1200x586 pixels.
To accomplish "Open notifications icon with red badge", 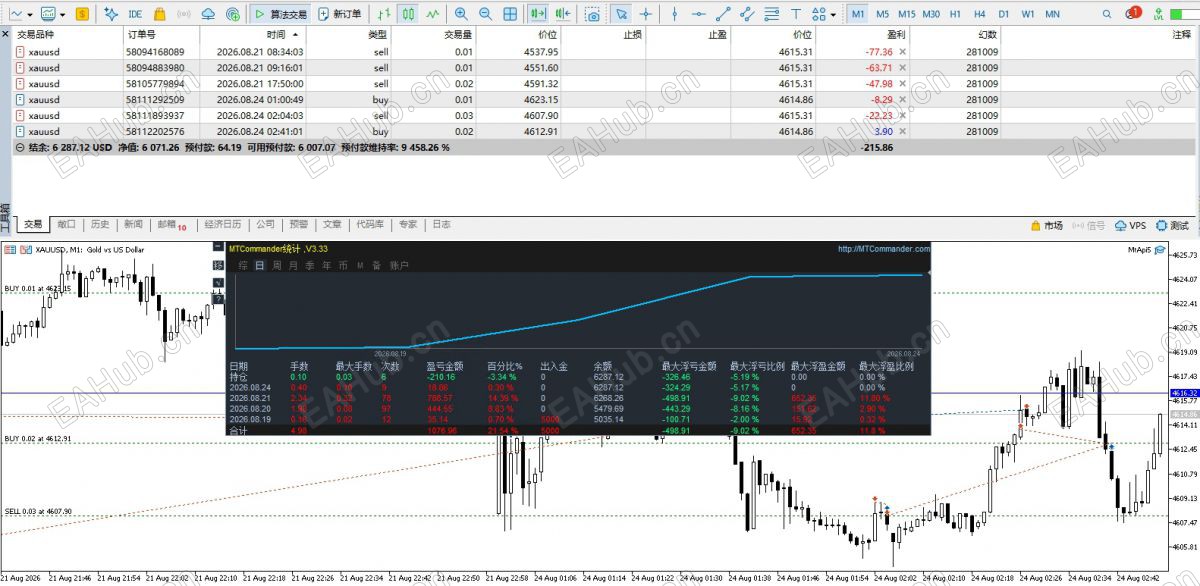I will 1133,13.
